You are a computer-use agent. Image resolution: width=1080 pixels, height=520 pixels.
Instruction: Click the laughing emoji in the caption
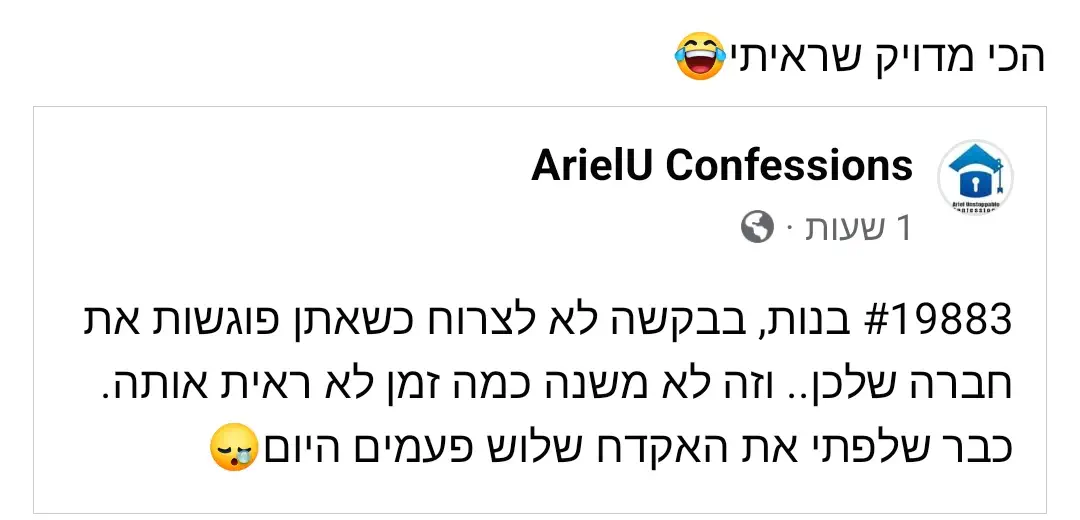tap(700, 57)
